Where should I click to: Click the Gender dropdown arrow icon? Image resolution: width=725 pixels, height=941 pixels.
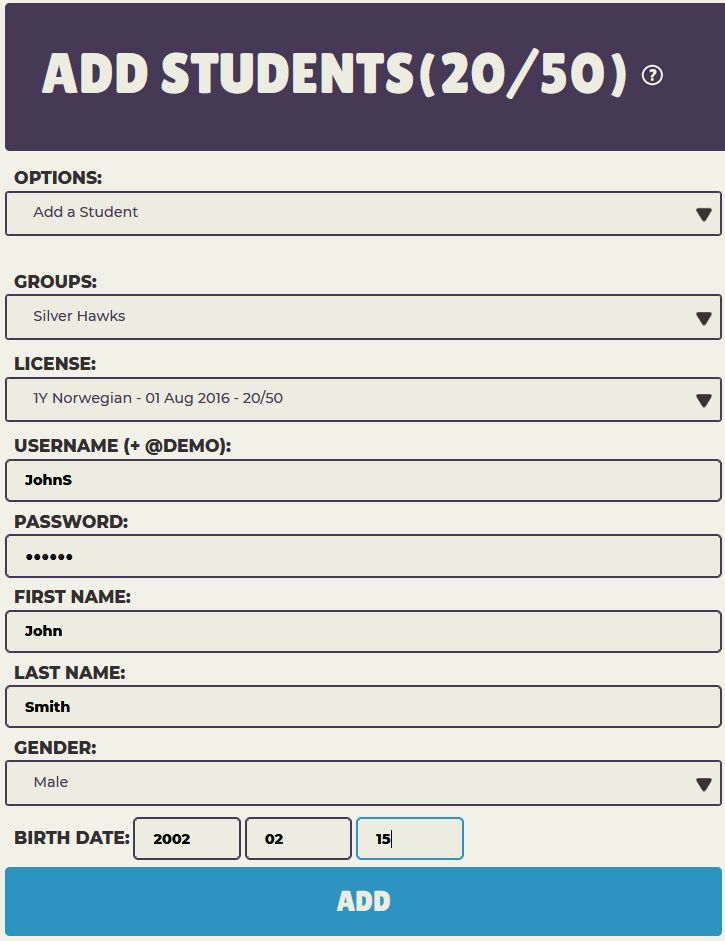[x=703, y=784]
